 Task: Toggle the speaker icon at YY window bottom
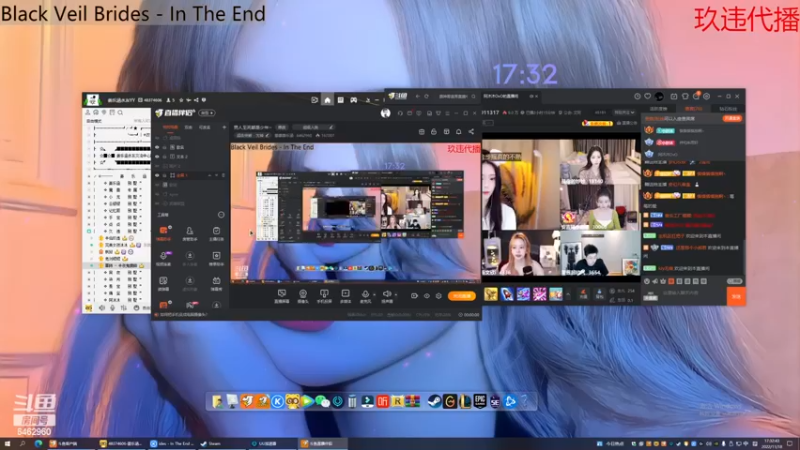click(101, 308)
